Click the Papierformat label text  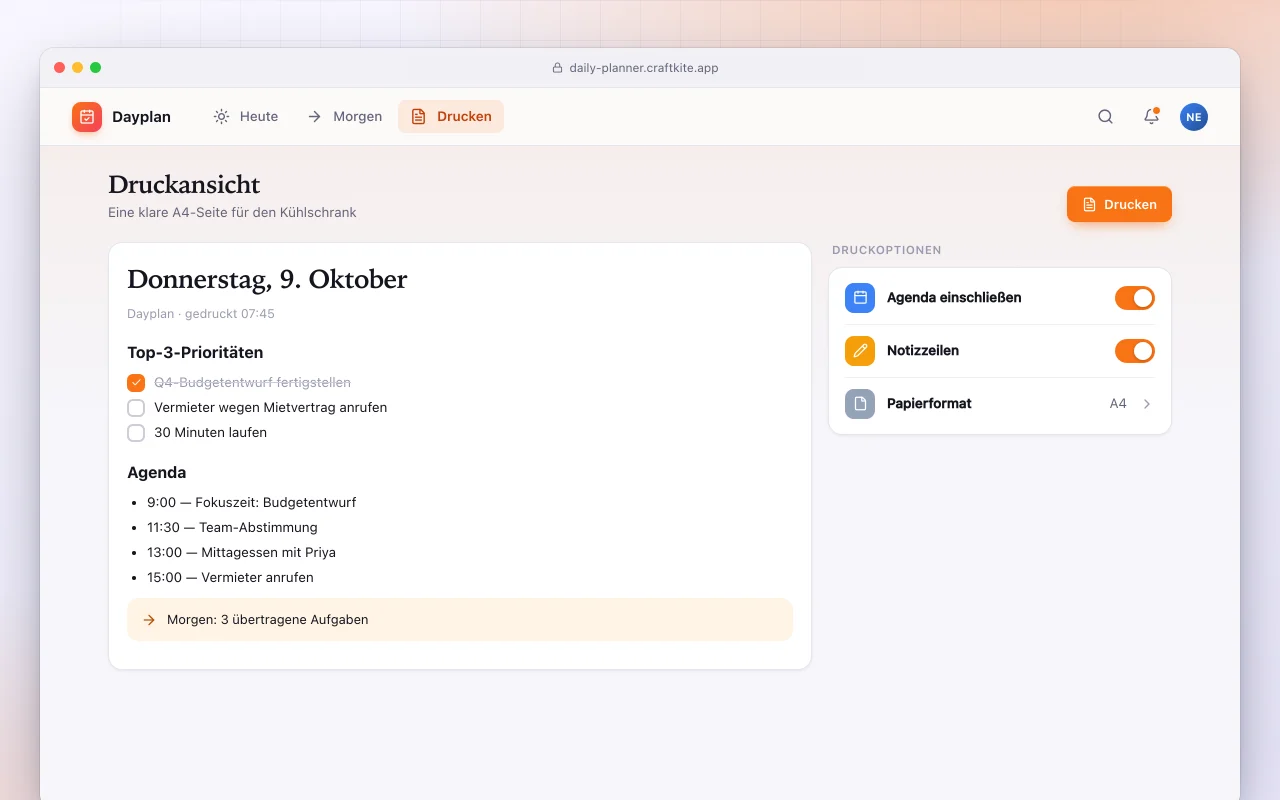[x=929, y=404]
